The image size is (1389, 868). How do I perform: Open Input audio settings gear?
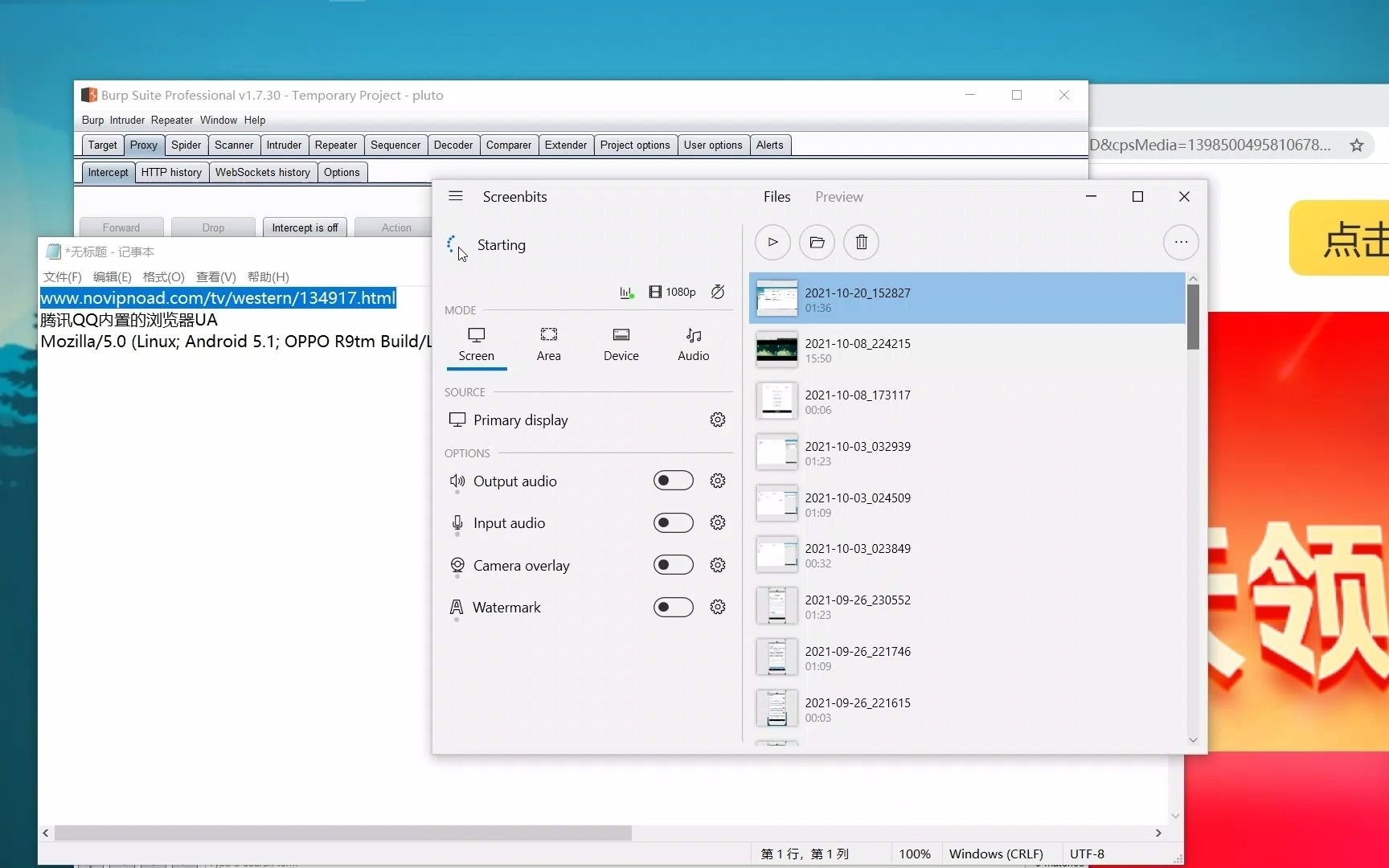point(718,523)
